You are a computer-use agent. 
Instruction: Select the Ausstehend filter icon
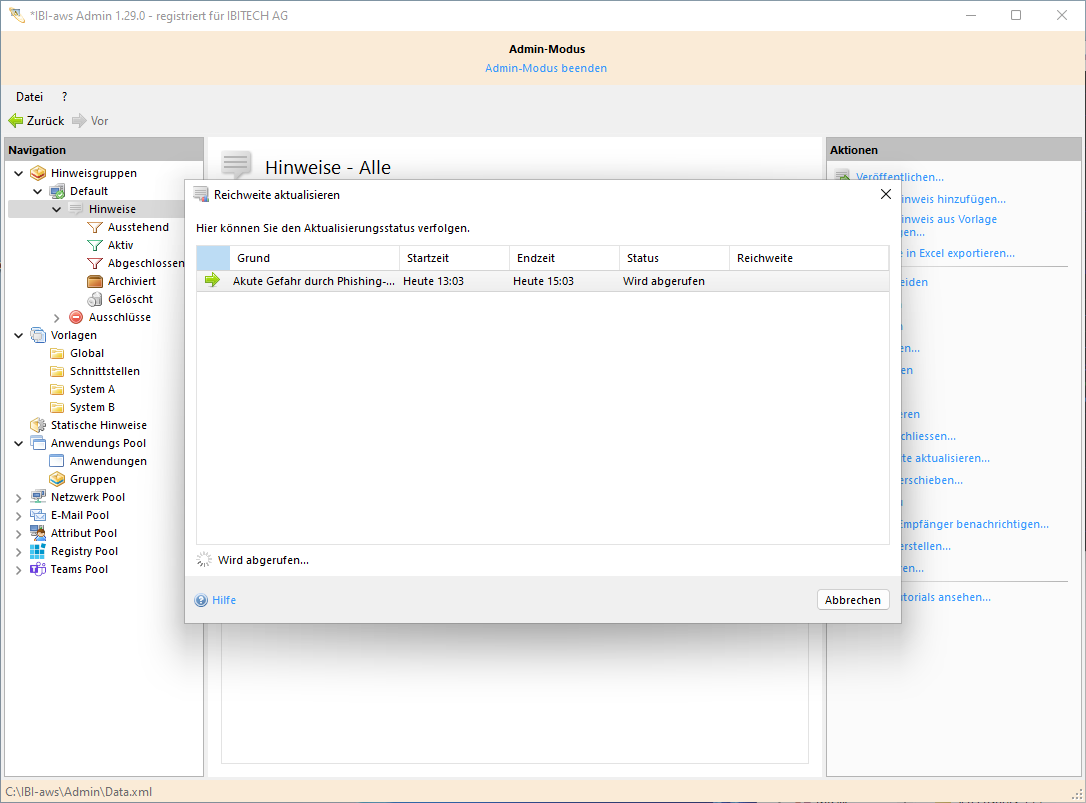[x=95, y=227]
